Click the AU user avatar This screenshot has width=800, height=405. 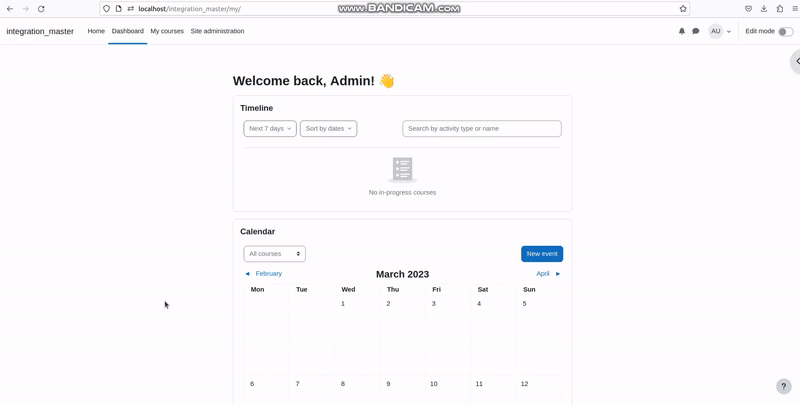(x=716, y=31)
